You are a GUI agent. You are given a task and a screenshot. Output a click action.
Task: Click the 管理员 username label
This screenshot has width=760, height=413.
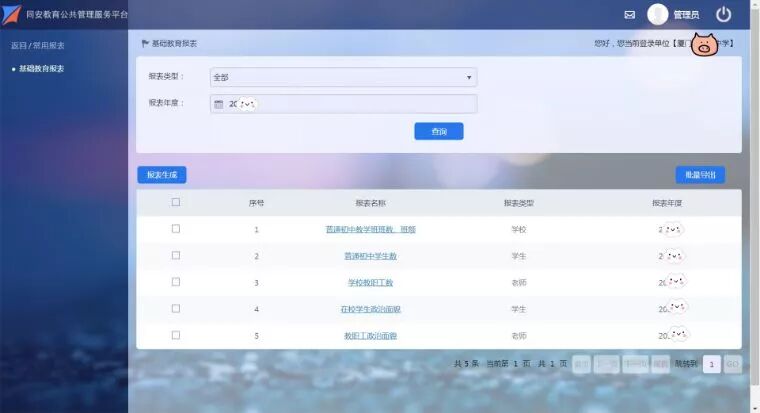(686, 15)
